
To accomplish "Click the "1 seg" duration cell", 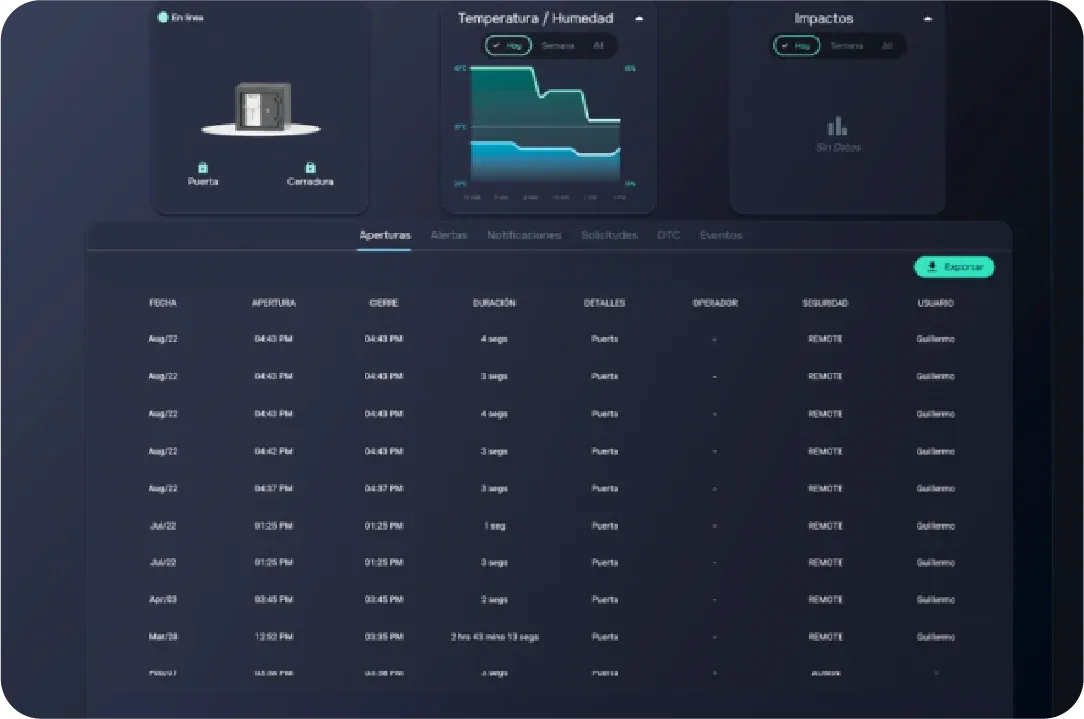I will pyautogui.click(x=494, y=525).
